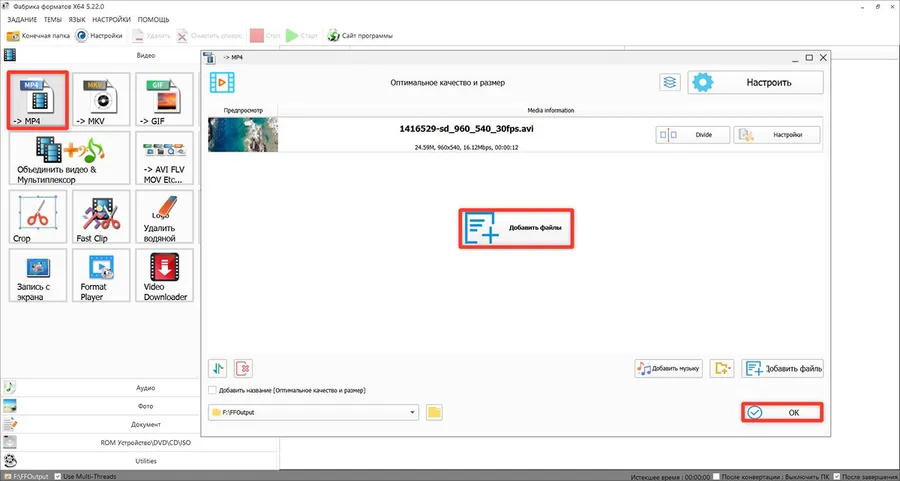Image resolution: width=900 pixels, height=481 pixels.
Task: Open the -> AVI FLV MOV Etc tool
Action: (164, 158)
